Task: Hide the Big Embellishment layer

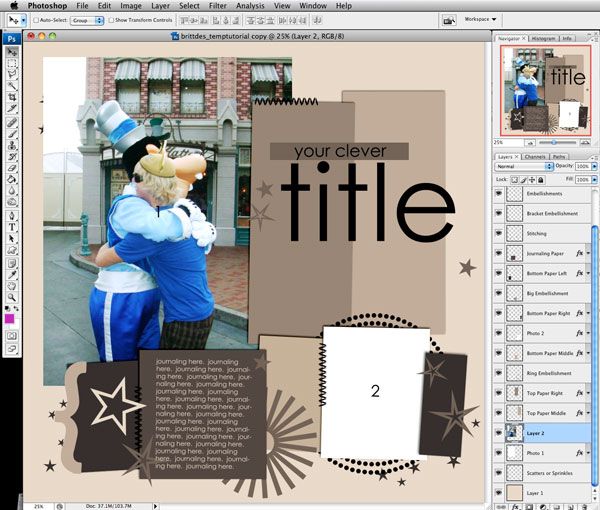Action: pos(499,293)
